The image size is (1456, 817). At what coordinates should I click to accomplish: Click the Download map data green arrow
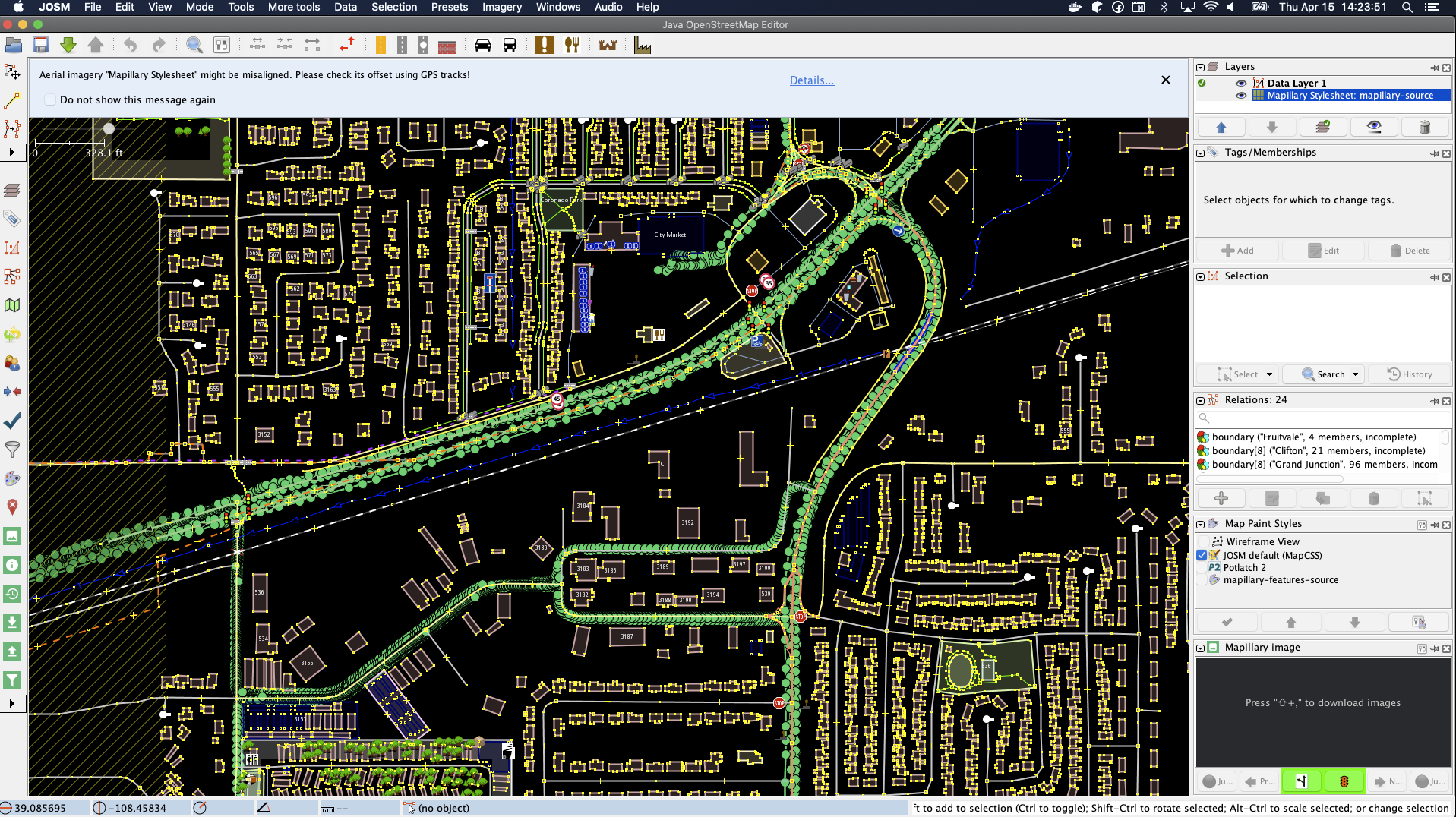pyautogui.click(x=68, y=46)
